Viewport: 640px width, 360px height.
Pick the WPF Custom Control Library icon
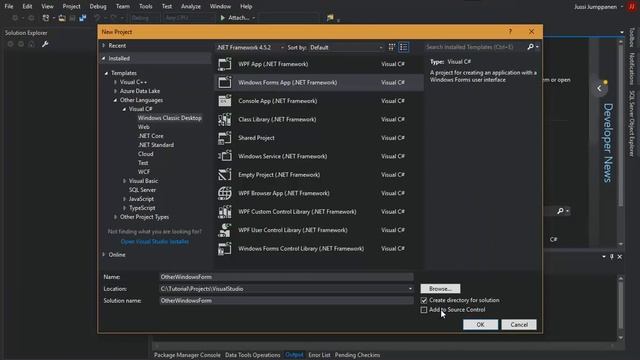point(224,211)
